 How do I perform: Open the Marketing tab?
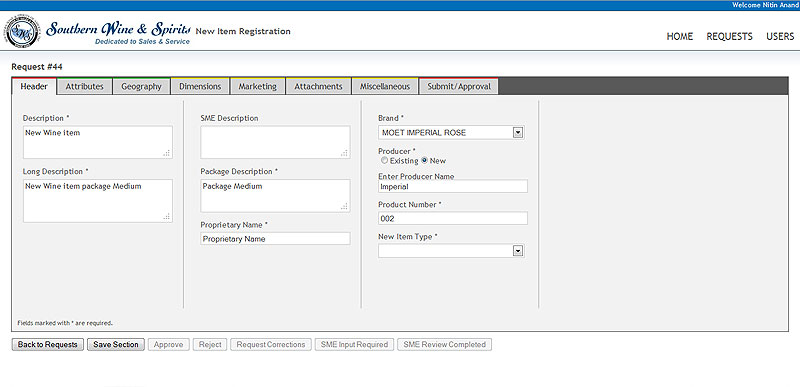258,87
